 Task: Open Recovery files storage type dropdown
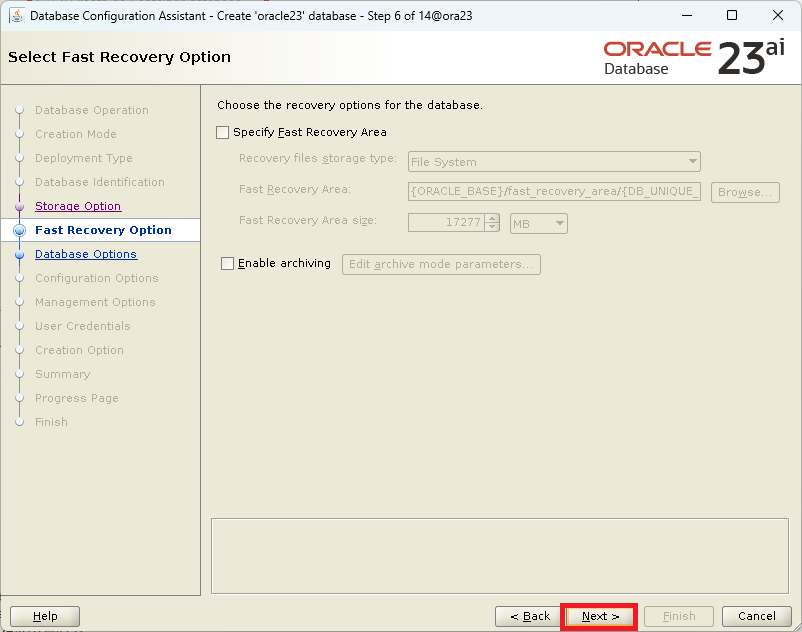tap(554, 162)
